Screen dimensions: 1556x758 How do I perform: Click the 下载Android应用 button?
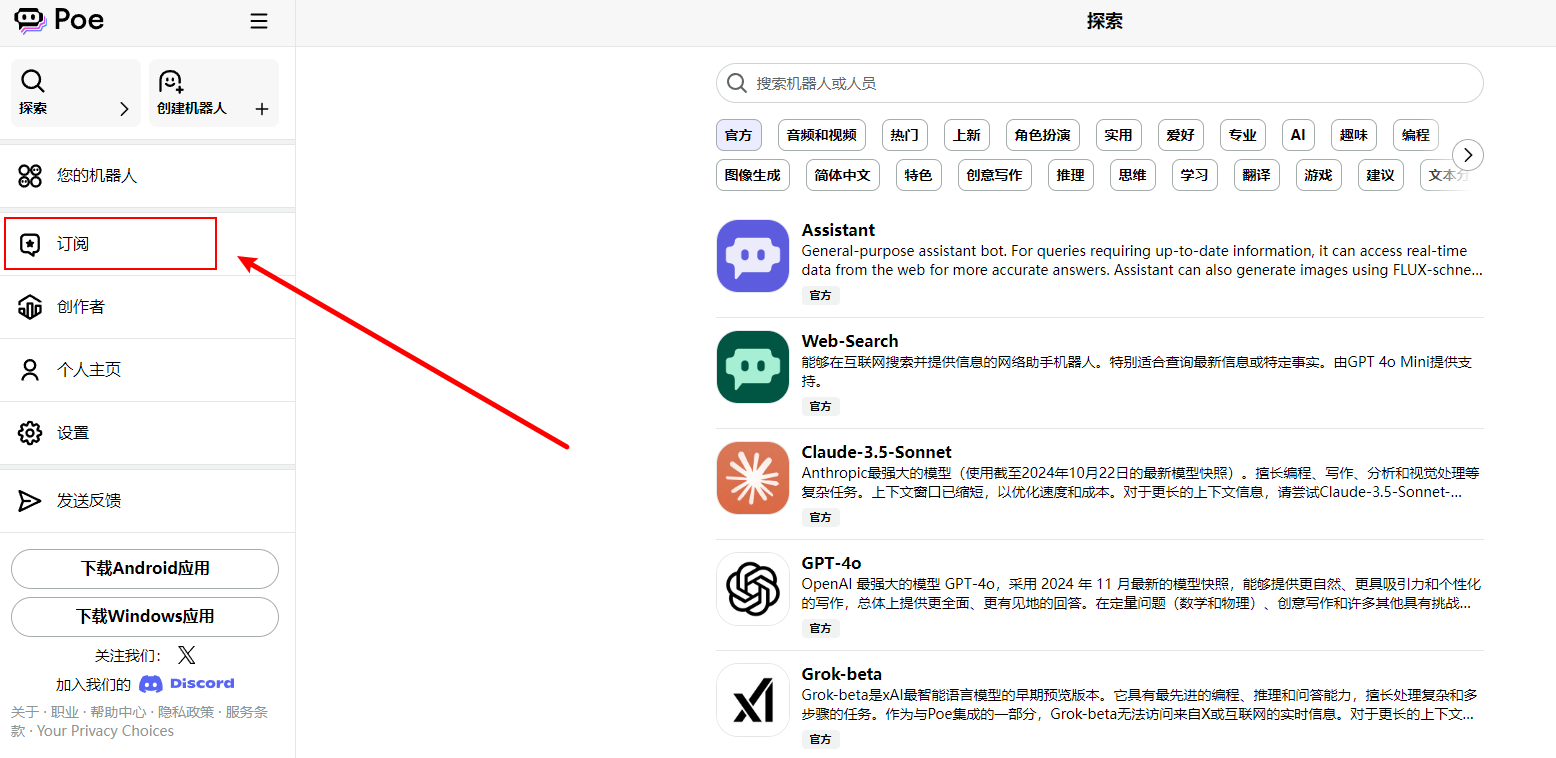145,569
